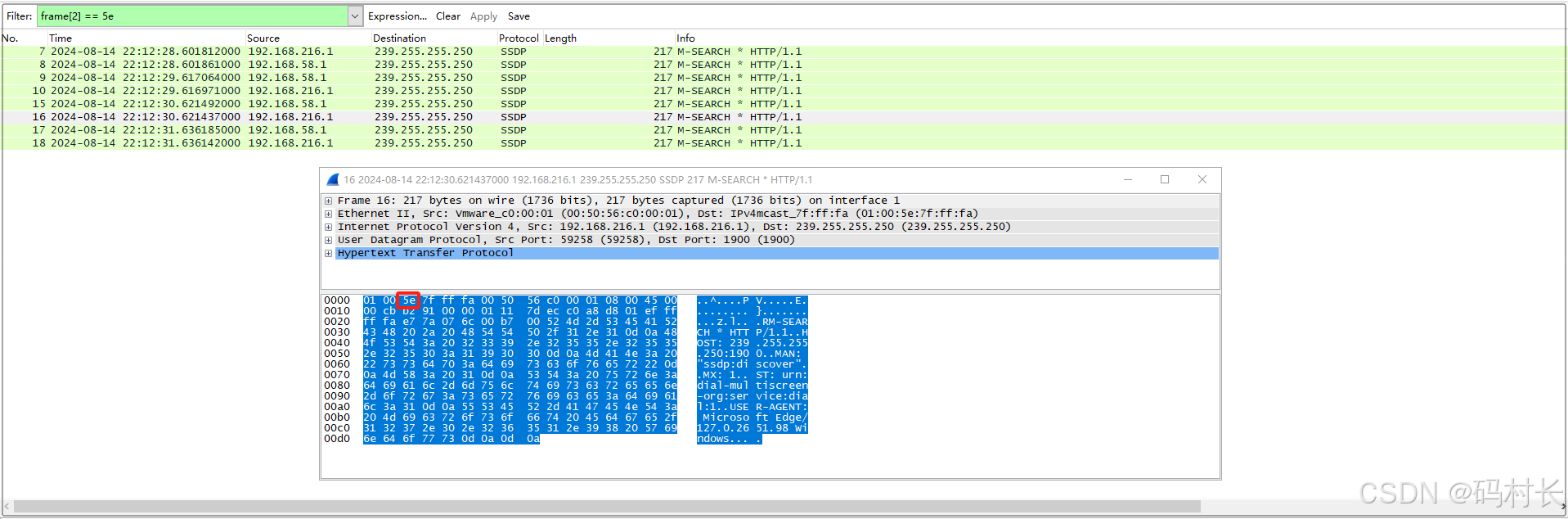The image size is (1568, 519).
Task: Click the left arrow of bottom scrollbar
Action: (7, 507)
